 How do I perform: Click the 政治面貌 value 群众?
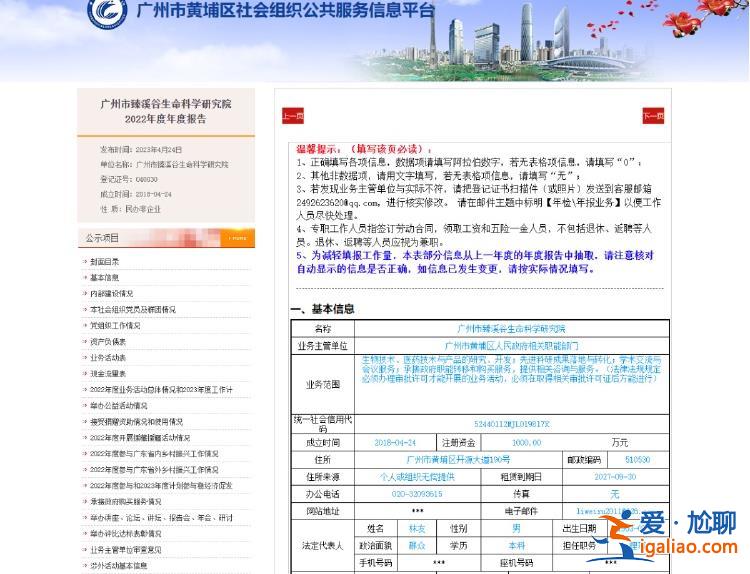(417, 545)
